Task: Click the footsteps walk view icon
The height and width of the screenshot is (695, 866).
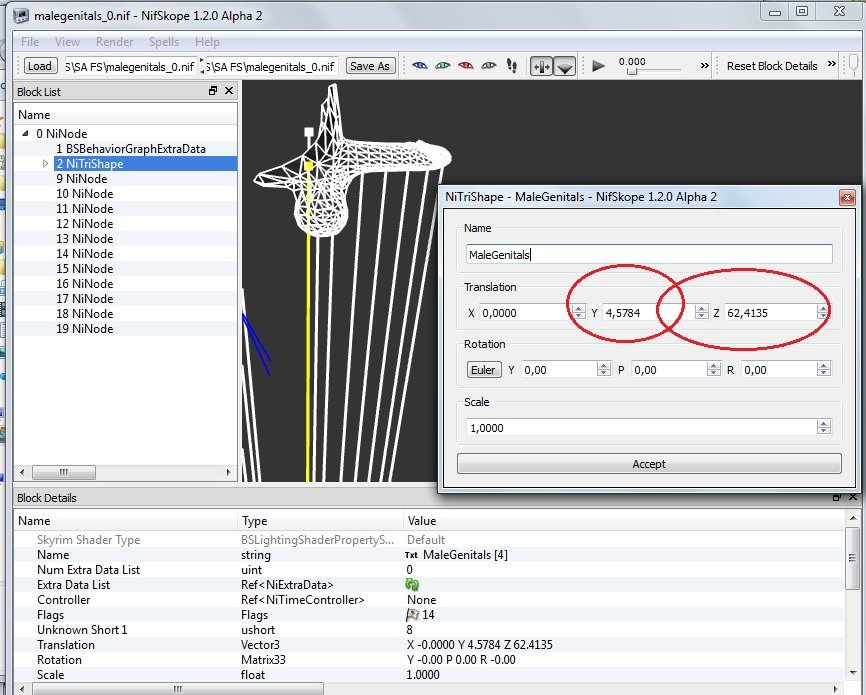Action: point(512,66)
